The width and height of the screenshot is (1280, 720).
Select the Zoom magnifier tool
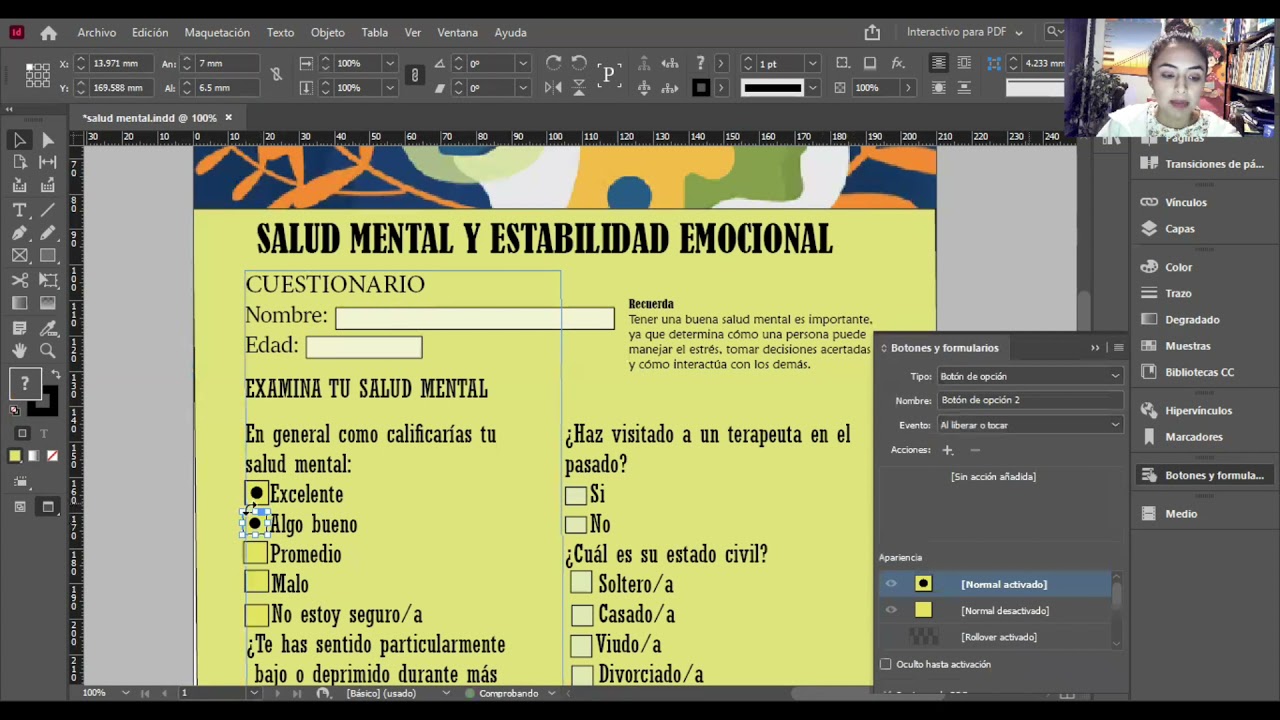(x=47, y=351)
